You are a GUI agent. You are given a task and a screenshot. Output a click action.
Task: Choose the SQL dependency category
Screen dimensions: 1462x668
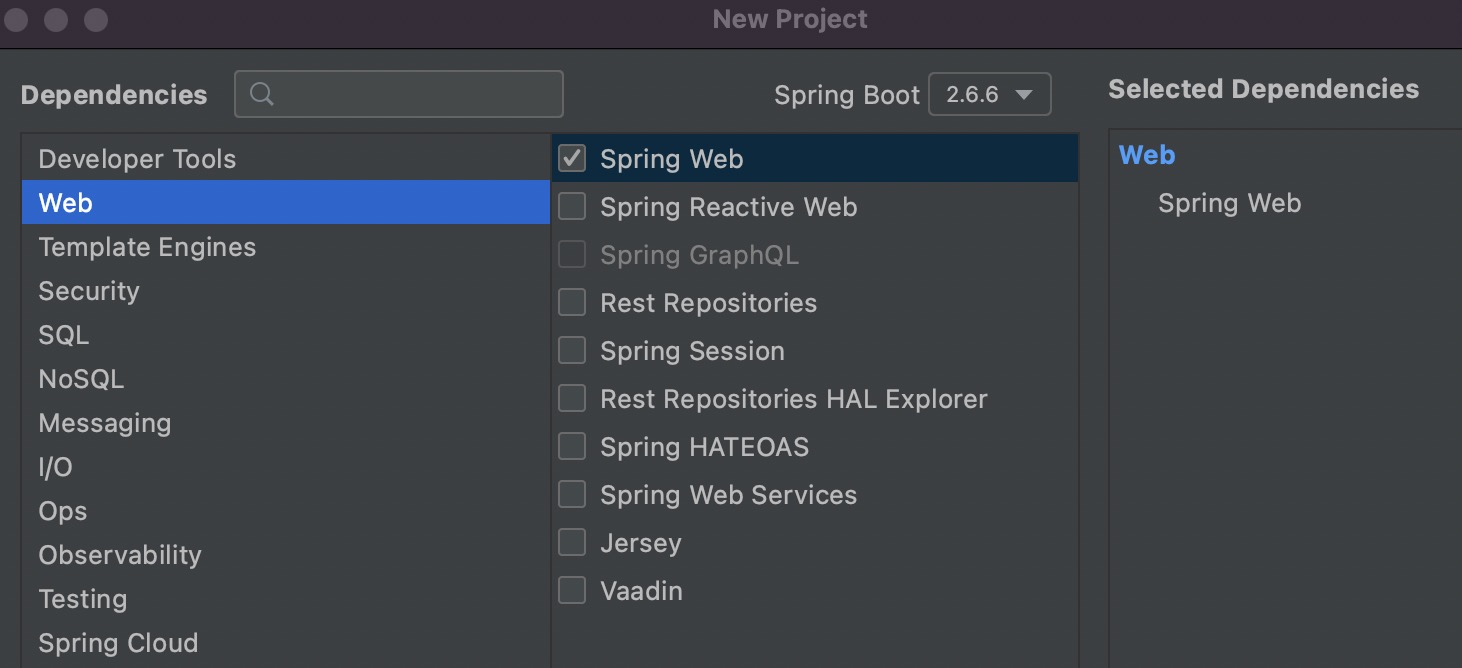64,335
